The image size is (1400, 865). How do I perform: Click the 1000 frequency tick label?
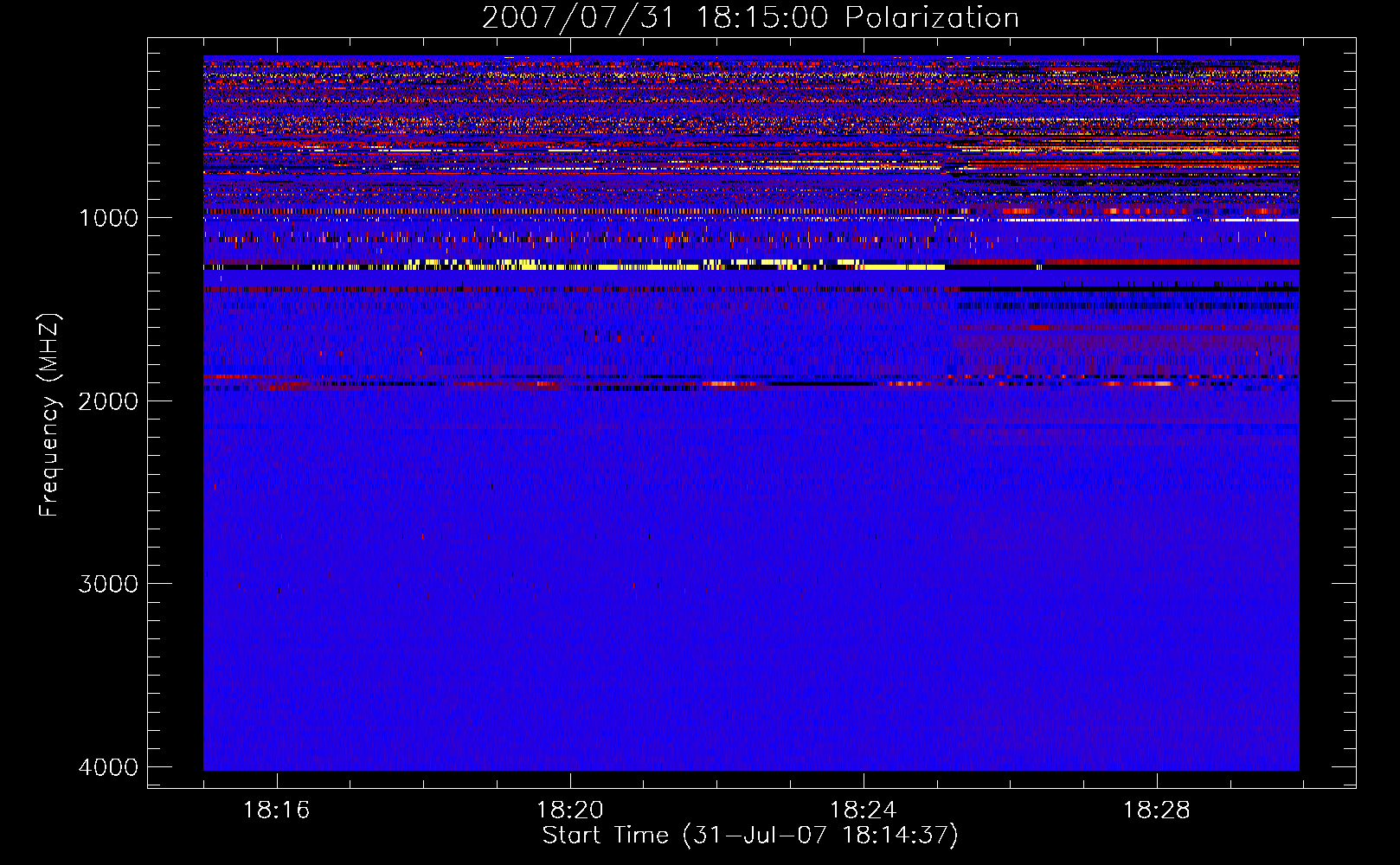click(x=108, y=217)
